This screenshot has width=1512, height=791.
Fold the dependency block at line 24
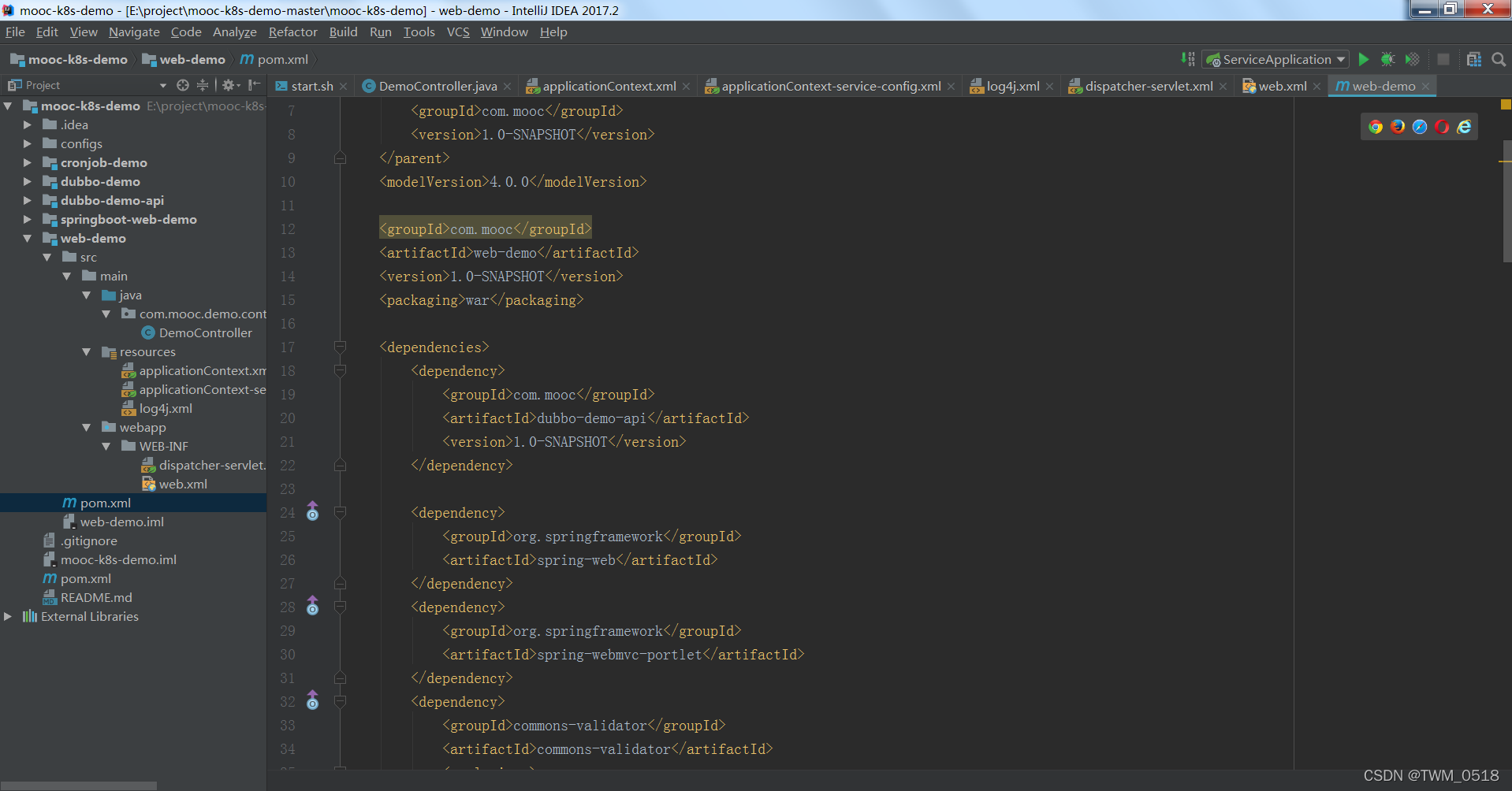(340, 512)
